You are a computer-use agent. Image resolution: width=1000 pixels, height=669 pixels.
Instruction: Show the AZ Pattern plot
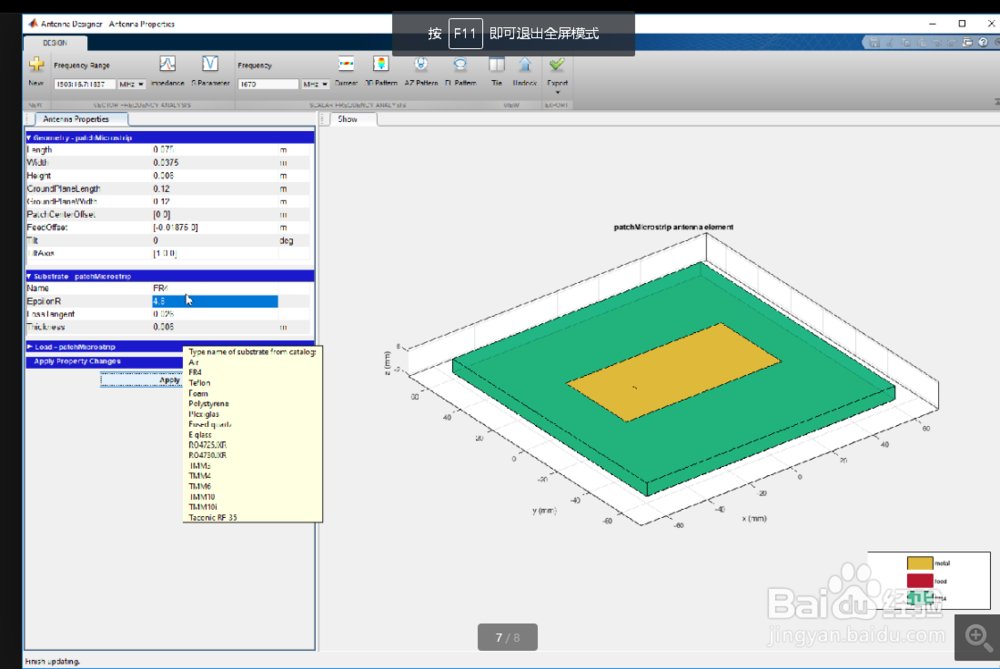tap(421, 64)
